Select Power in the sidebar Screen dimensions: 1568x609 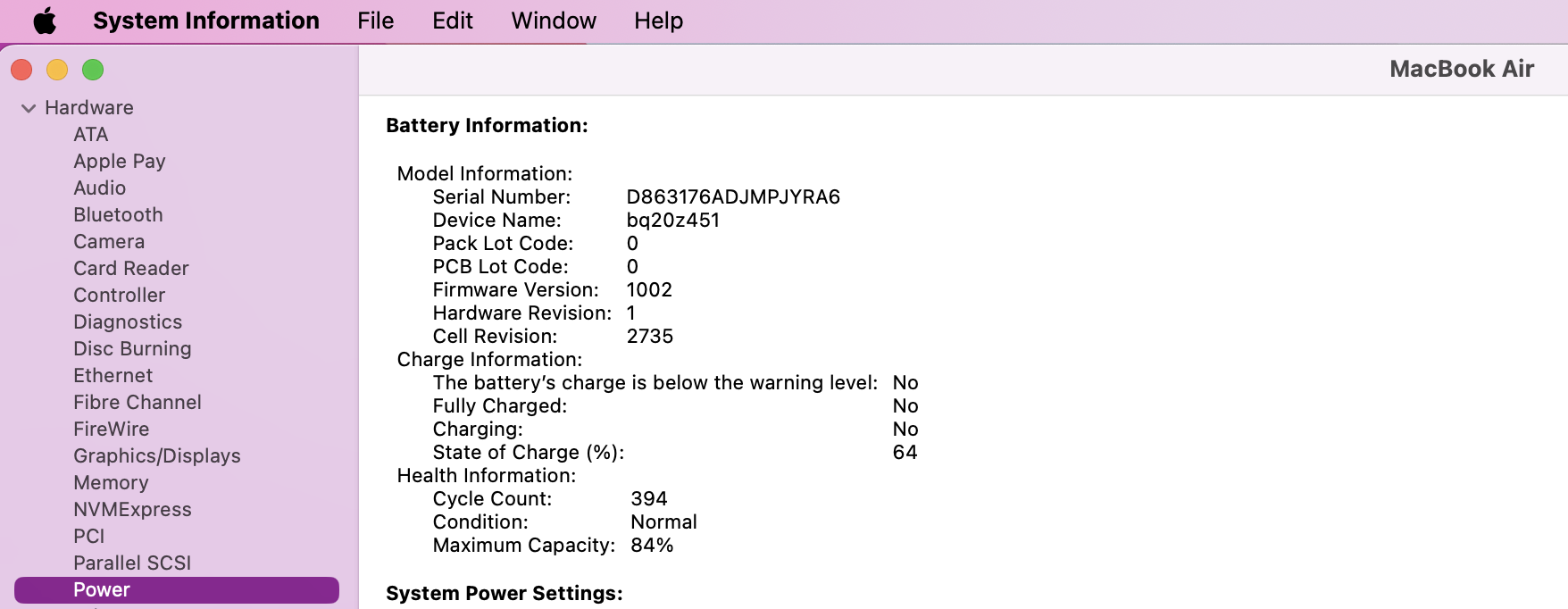177,589
